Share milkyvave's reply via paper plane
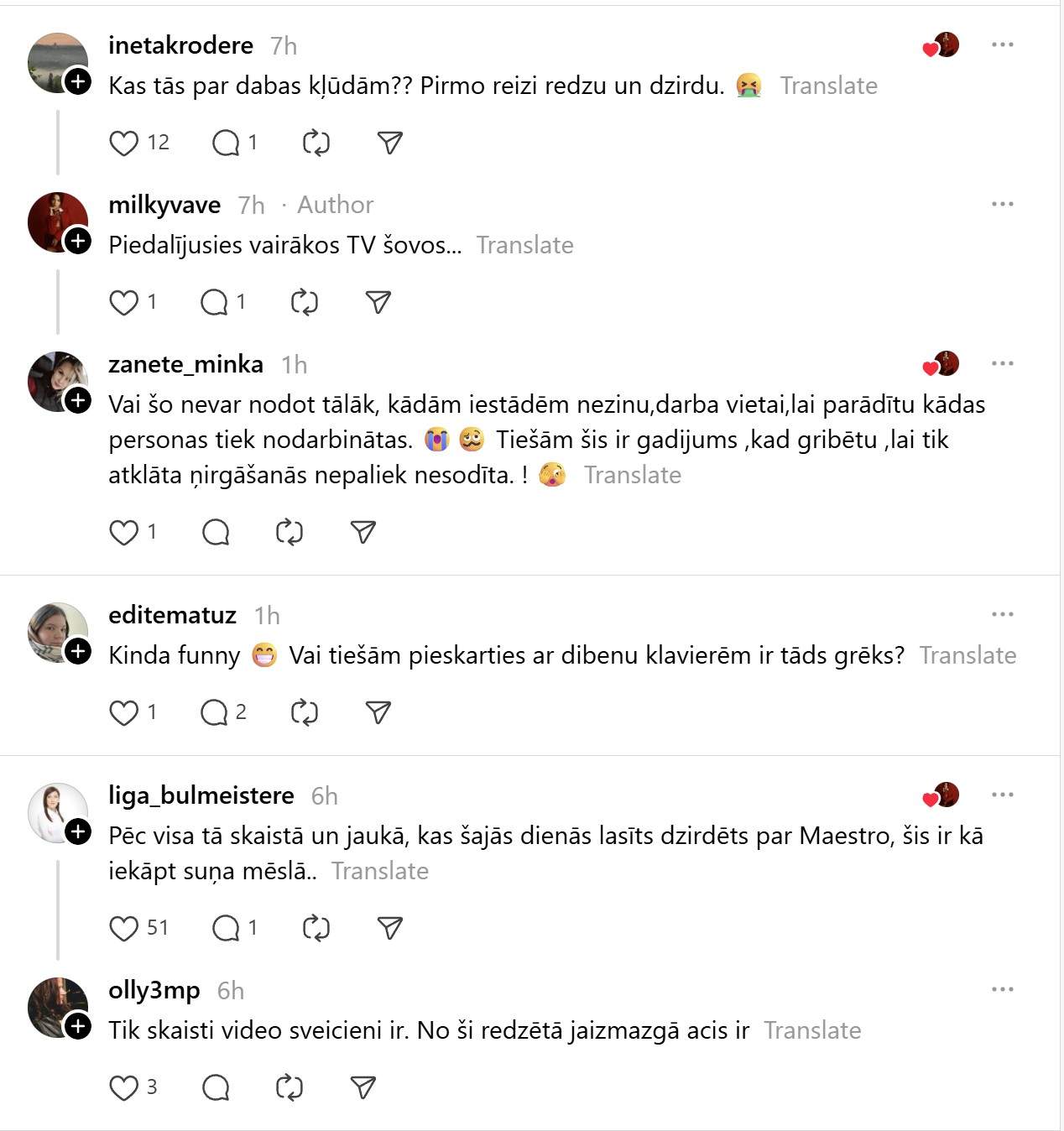Viewport: 1064px width, 1131px height. pos(378,303)
